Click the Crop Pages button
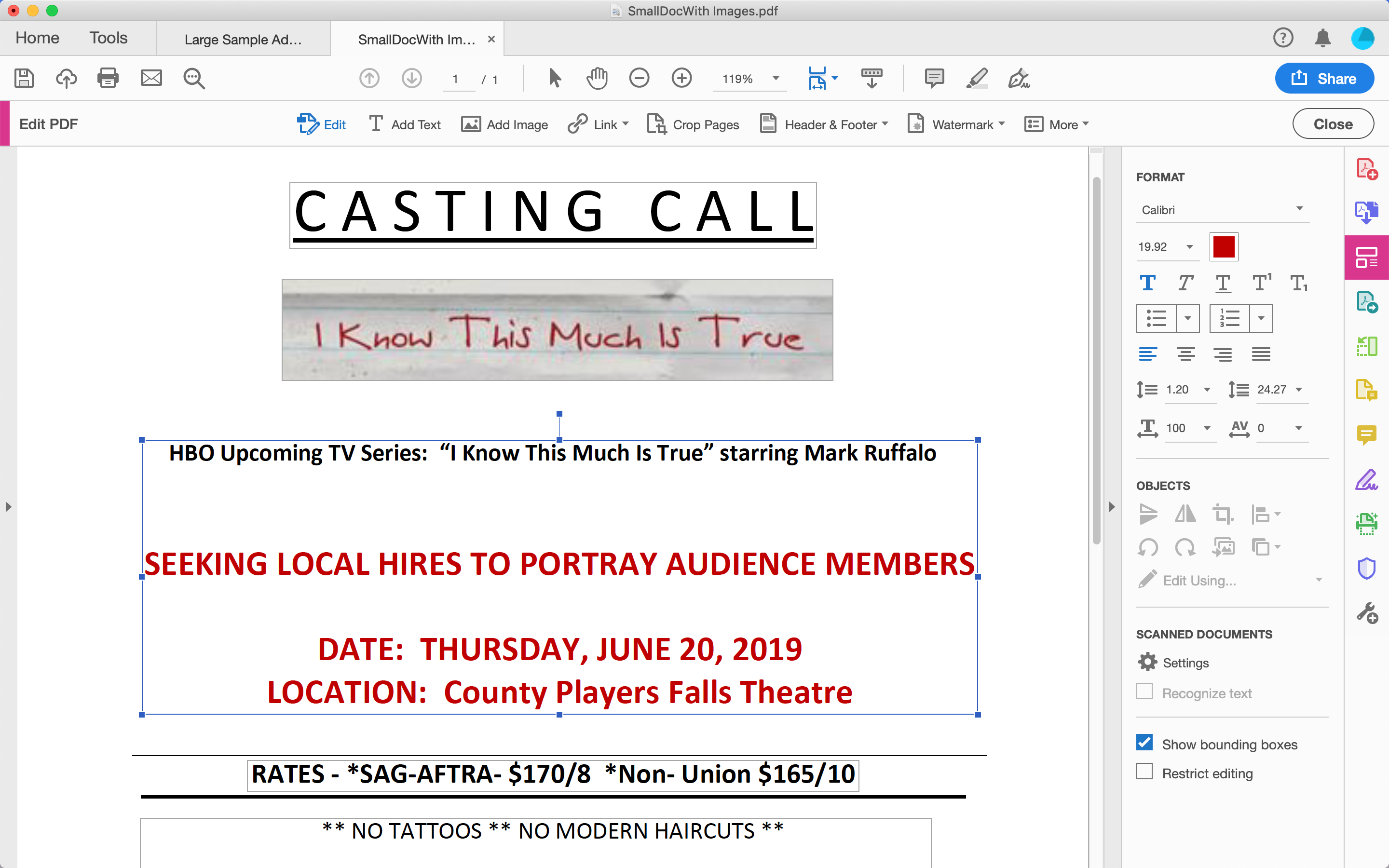This screenshot has width=1389, height=868. click(693, 124)
